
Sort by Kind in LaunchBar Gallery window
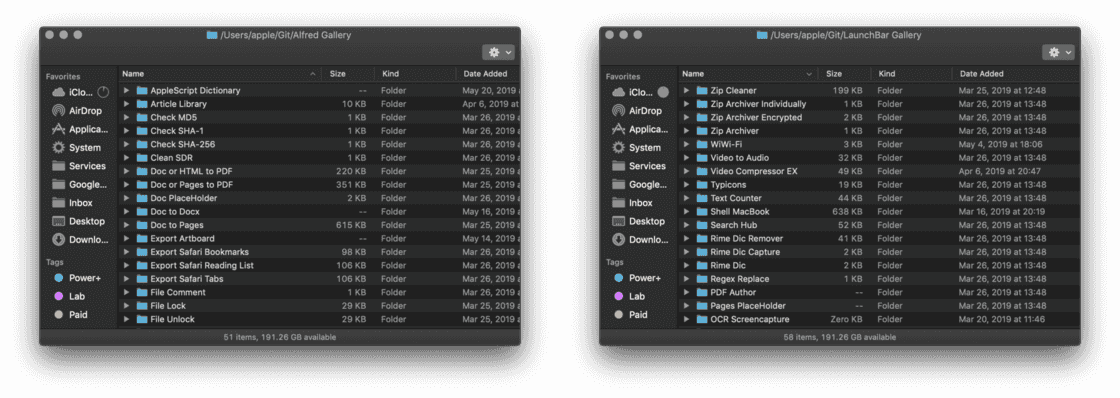911,74
